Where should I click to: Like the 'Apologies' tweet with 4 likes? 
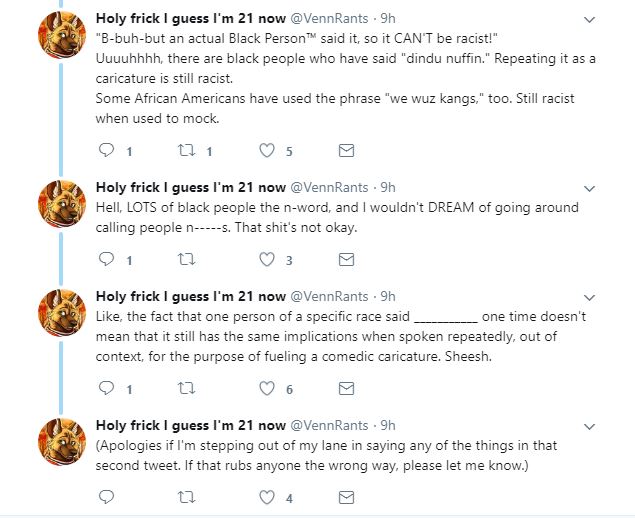[267, 497]
